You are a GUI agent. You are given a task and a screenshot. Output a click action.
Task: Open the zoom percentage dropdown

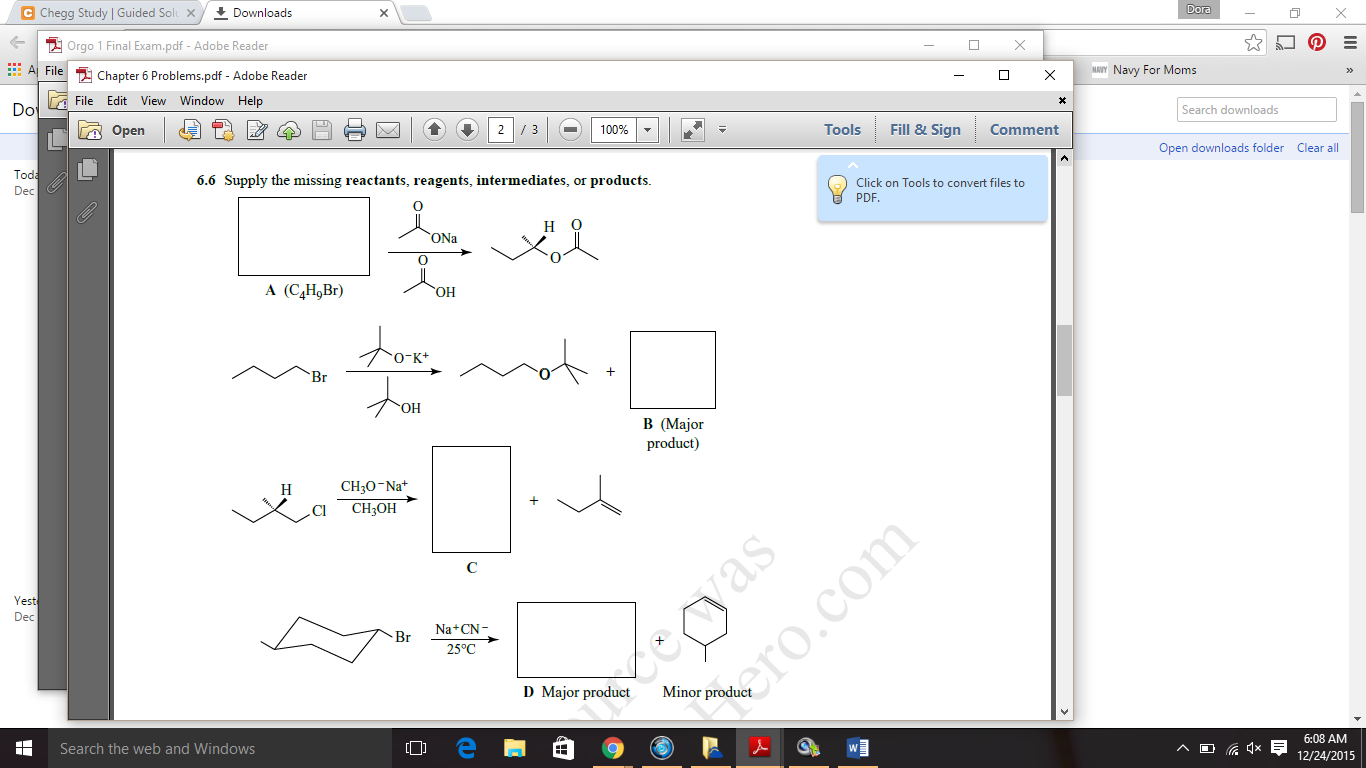tap(647, 129)
